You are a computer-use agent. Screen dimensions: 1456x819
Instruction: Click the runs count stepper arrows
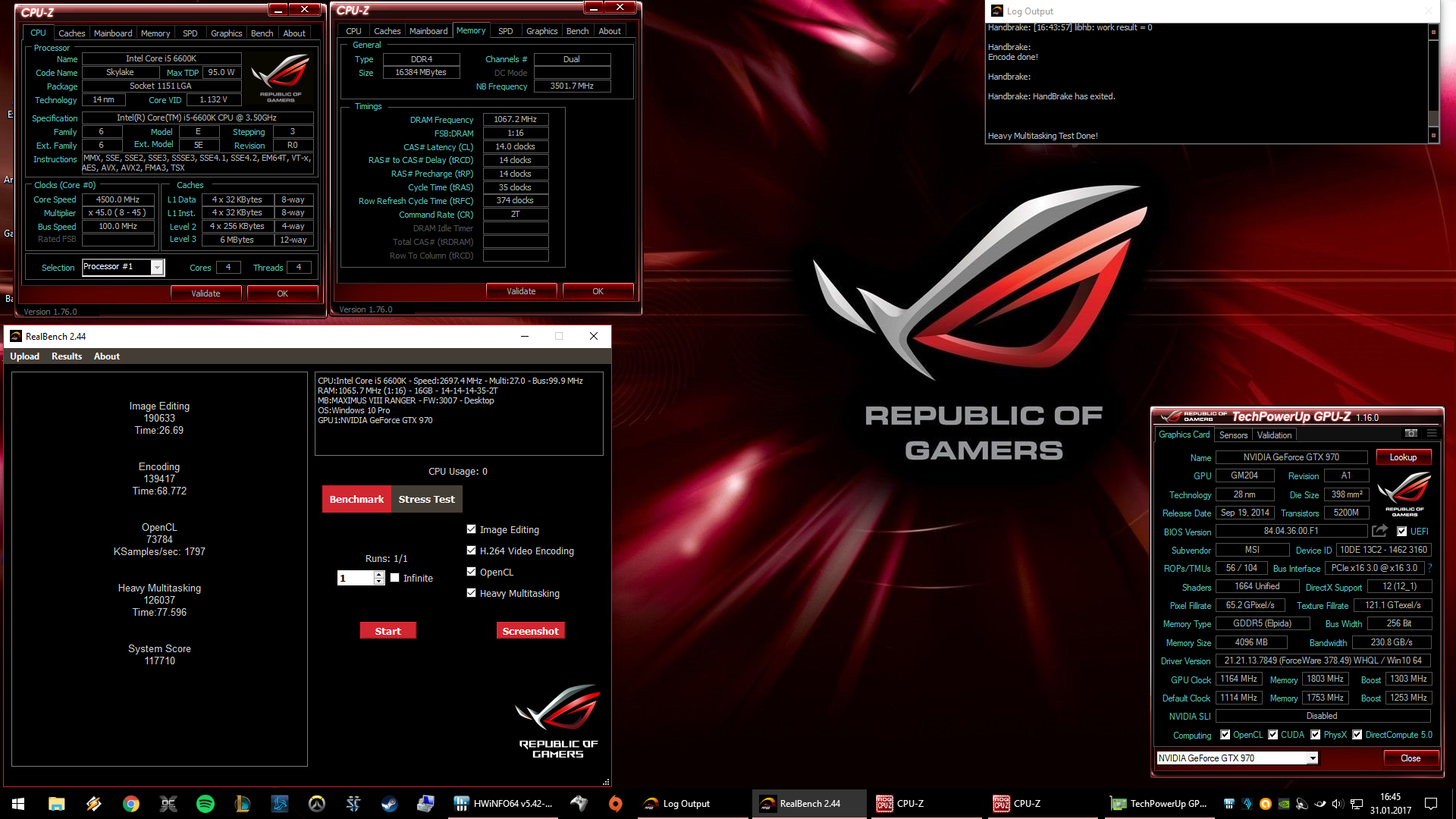(378, 578)
